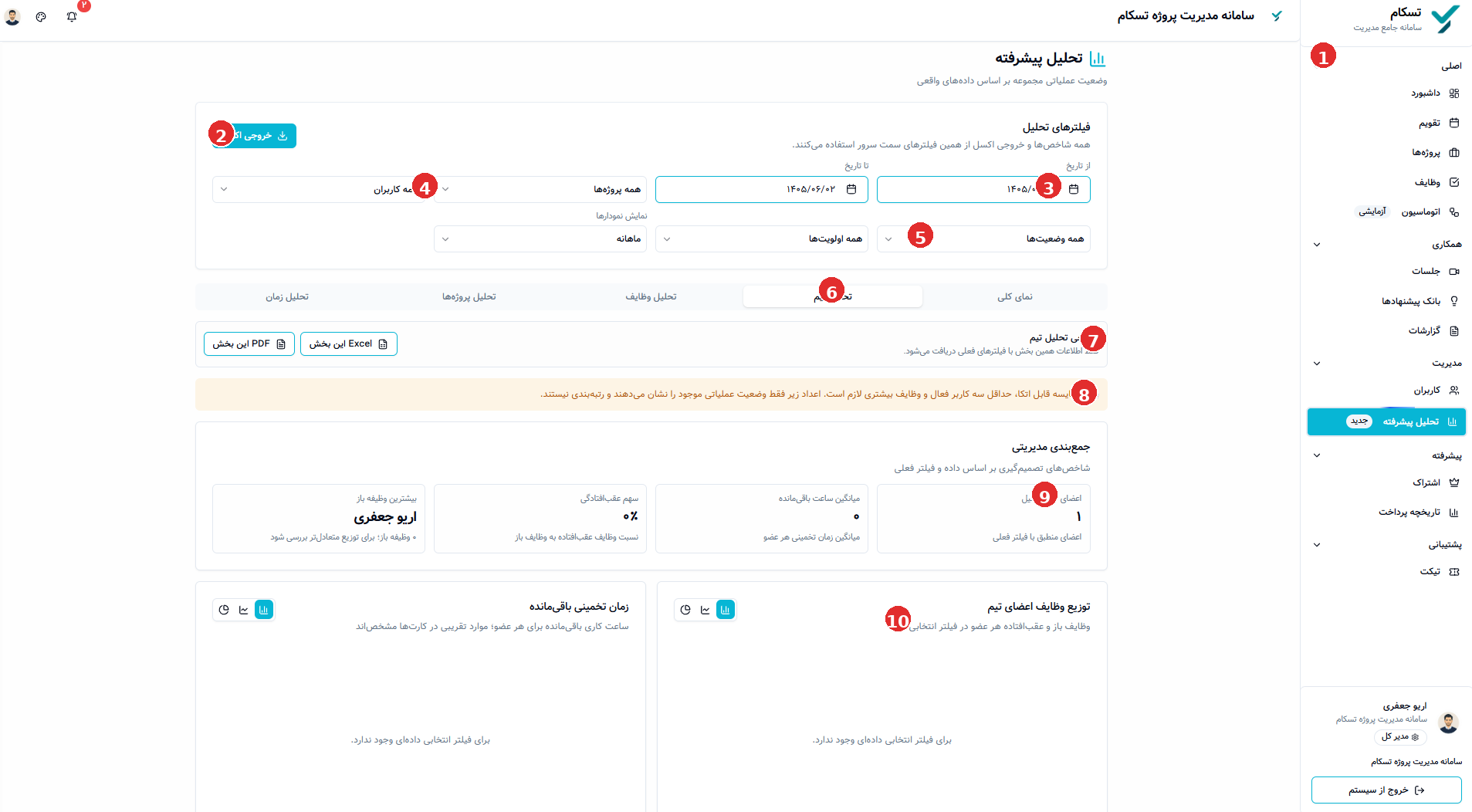Open the همه کاربران dropdown

pyautogui.click(x=319, y=189)
